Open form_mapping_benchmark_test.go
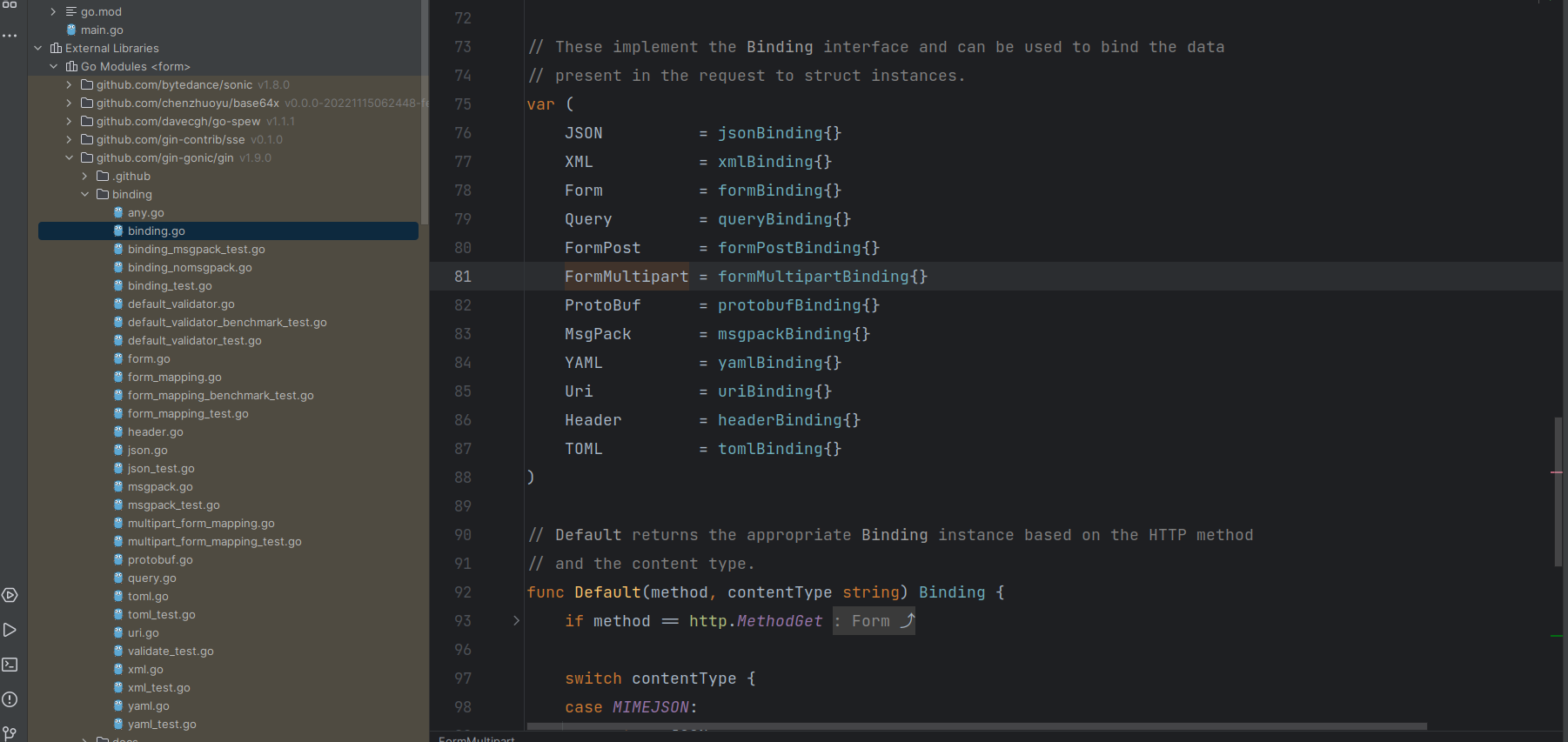 pyautogui.click(x=220, y=395)
